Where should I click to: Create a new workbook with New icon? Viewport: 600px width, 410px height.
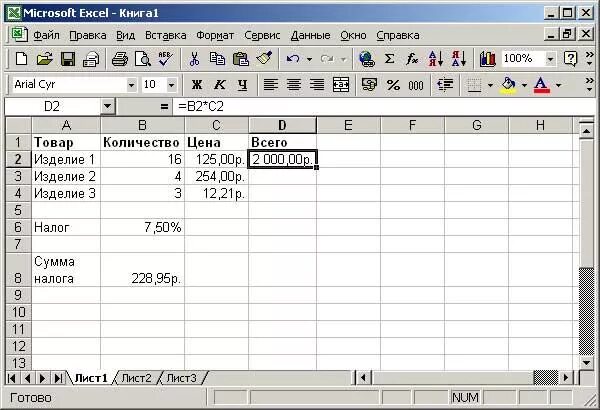[x=21, y=59]
